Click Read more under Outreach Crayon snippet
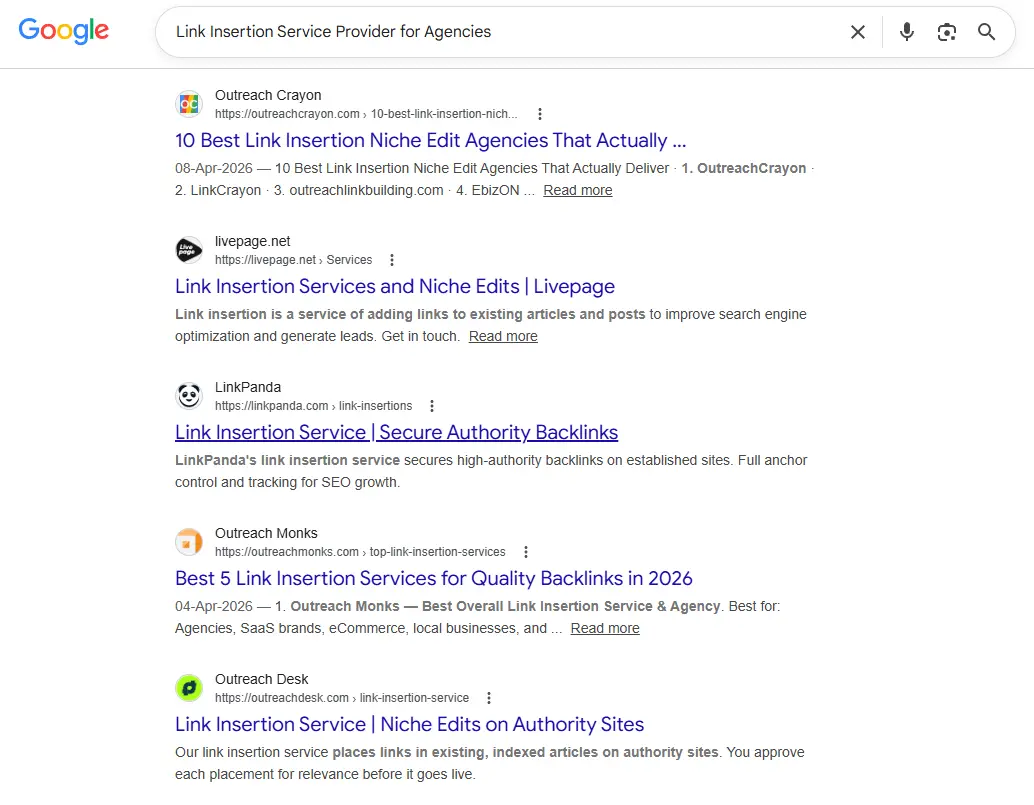Viewport: 1034px width, 805px height. coord(578,191)
